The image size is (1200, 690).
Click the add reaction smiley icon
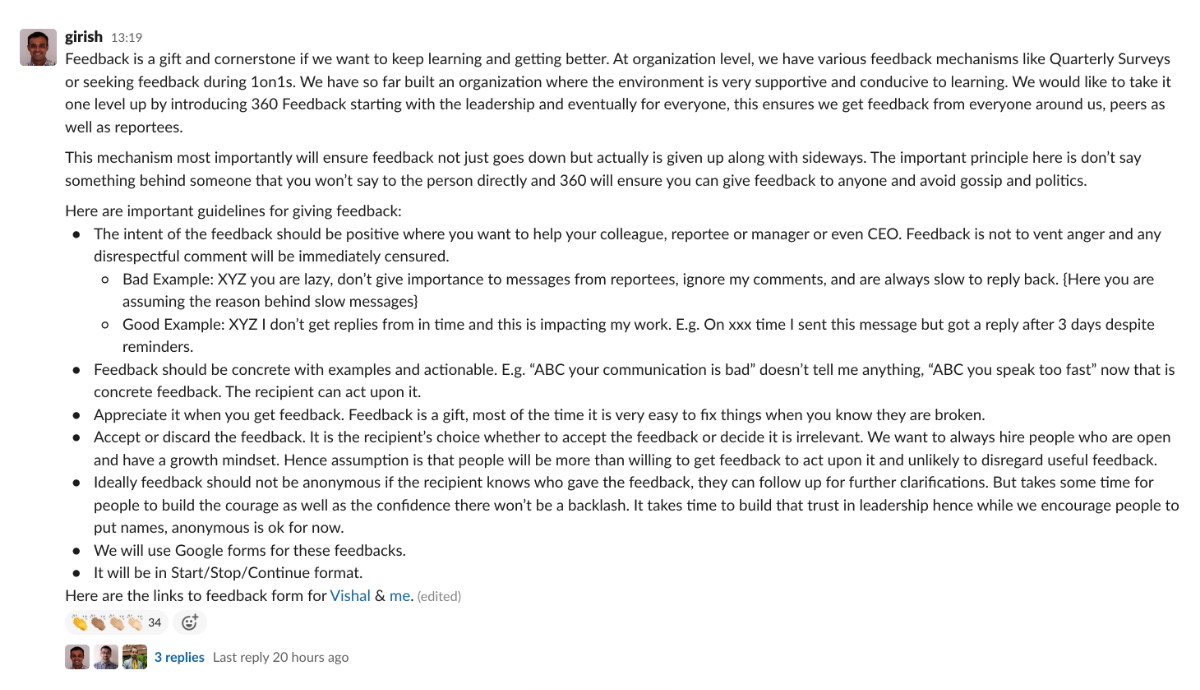(189, 622)
